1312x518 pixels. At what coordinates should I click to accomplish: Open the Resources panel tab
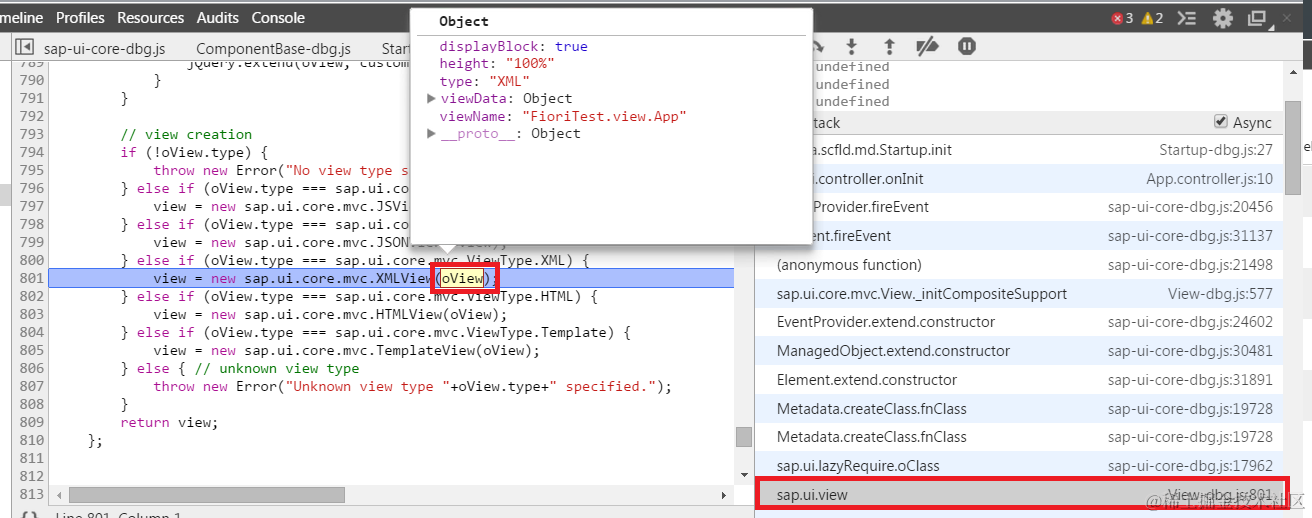[x=150, y=17]
